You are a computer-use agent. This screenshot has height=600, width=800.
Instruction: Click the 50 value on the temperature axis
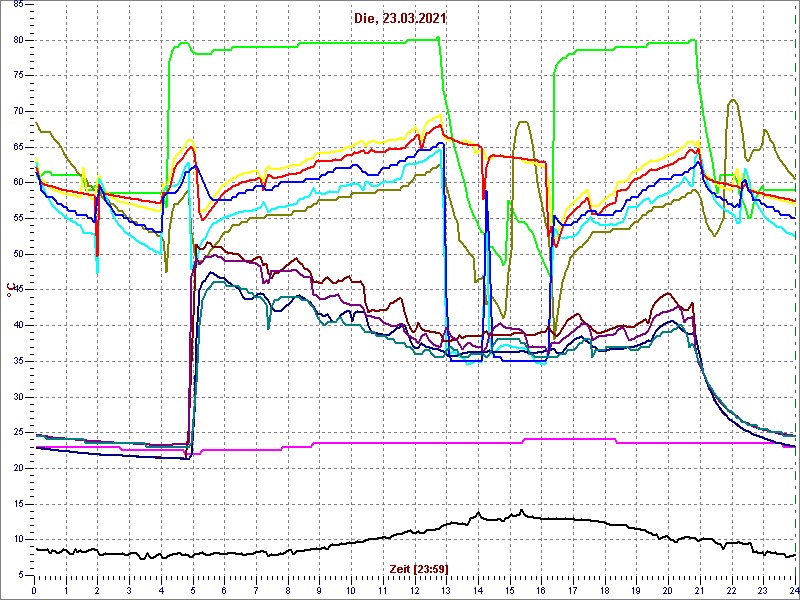tap(17, 254)
